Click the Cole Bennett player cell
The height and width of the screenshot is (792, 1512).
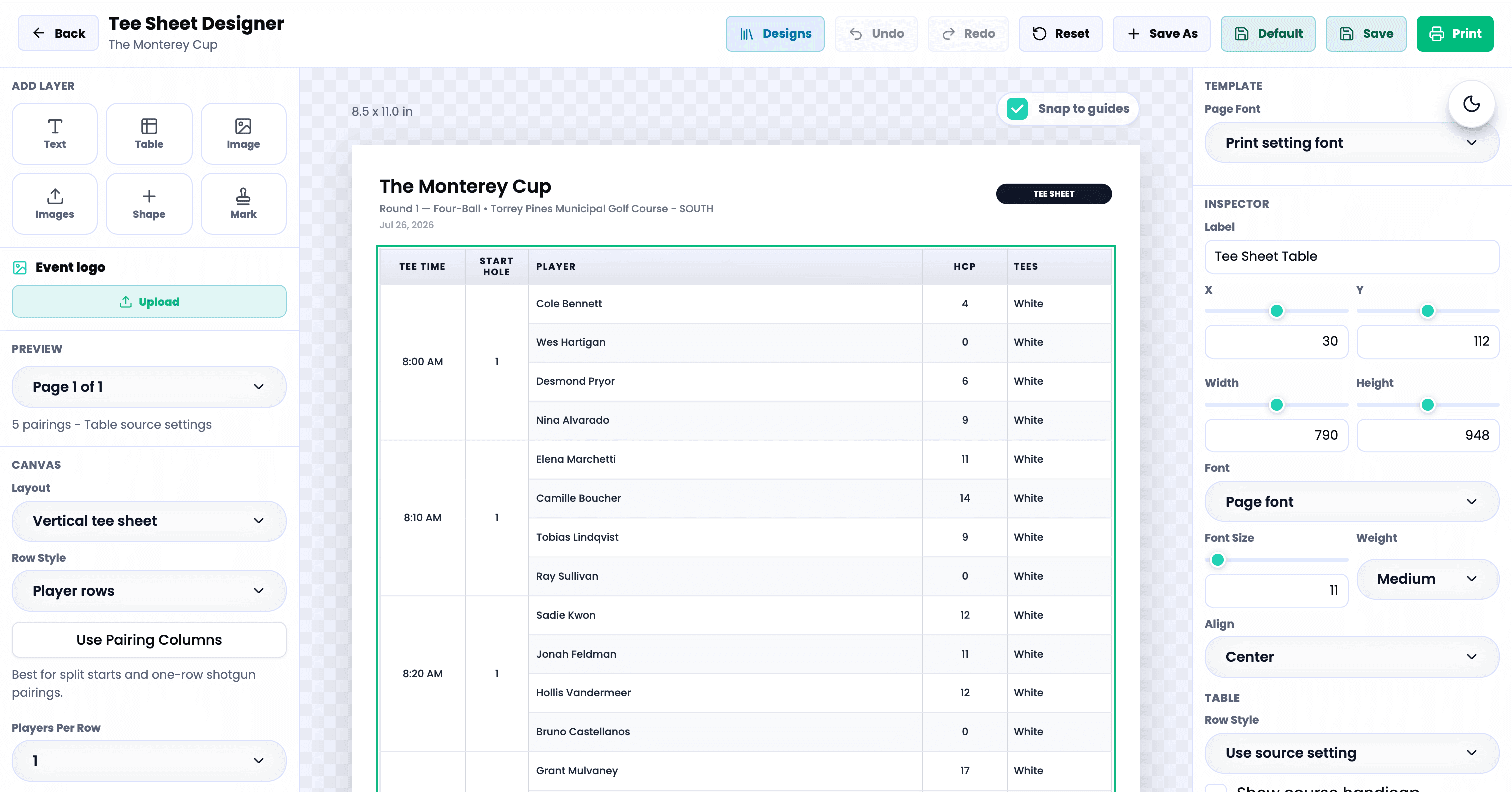pyautogui.click(x=725, y=304)
